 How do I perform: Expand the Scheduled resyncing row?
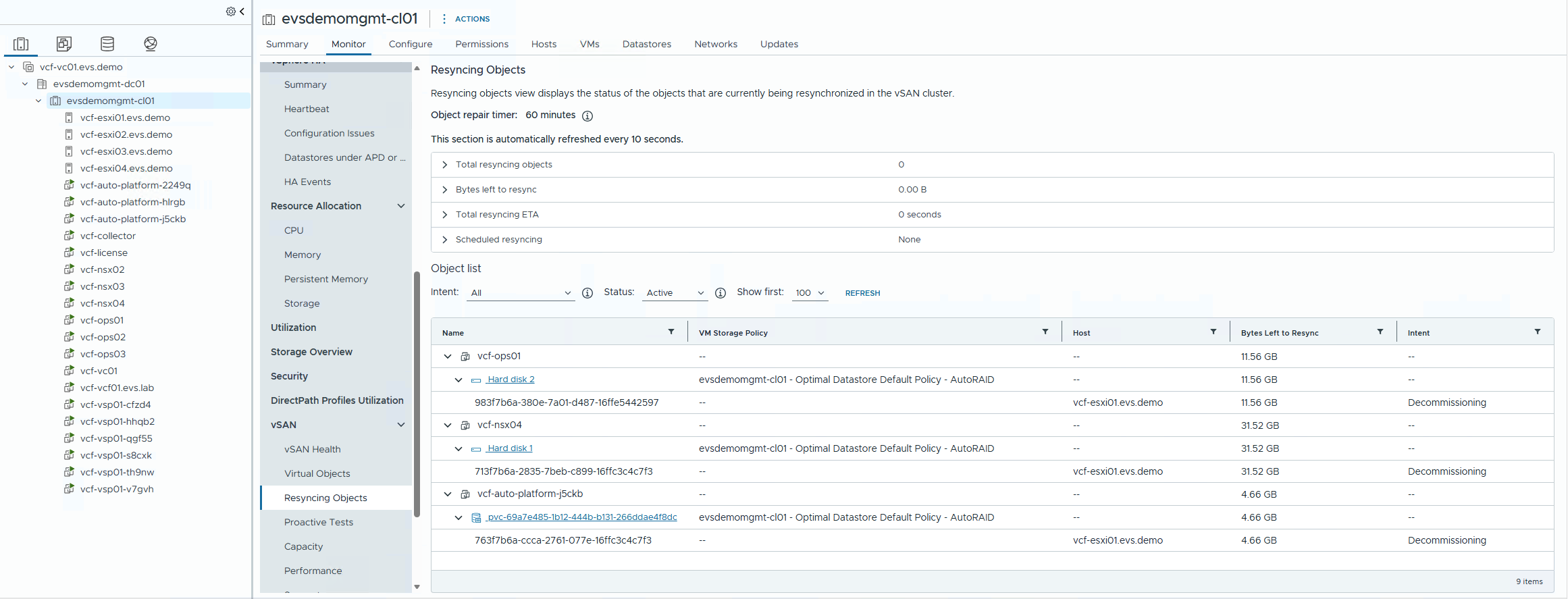444,240
